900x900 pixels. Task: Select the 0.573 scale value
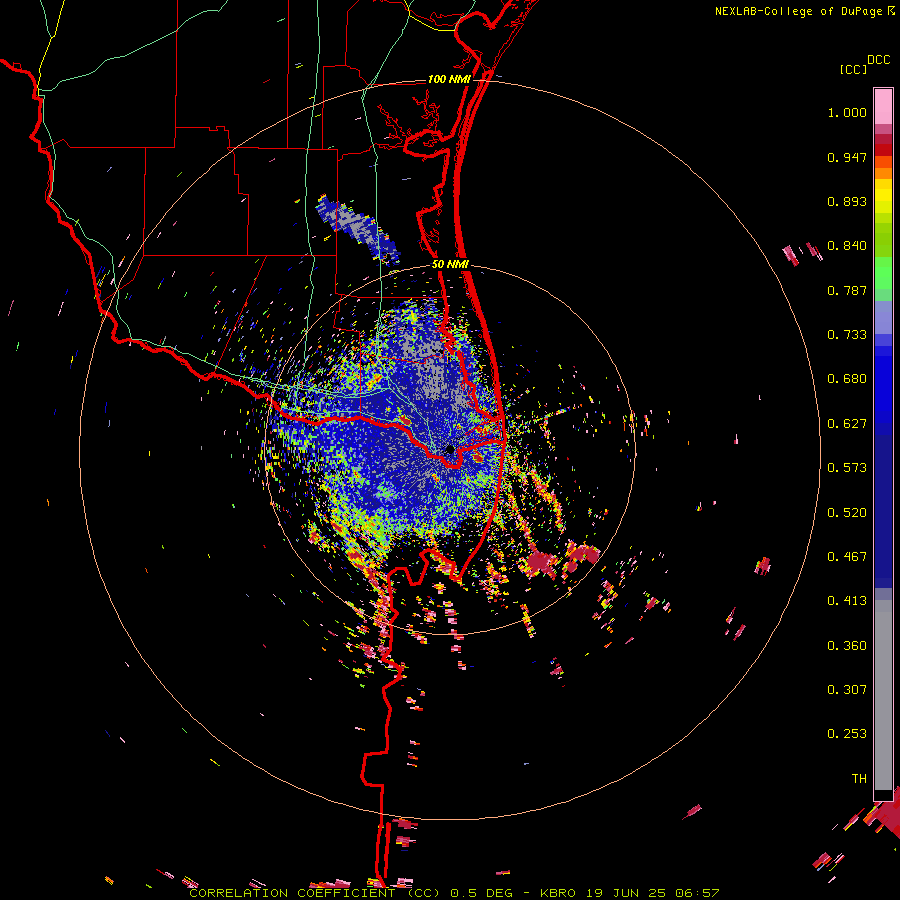click(847, 468)
